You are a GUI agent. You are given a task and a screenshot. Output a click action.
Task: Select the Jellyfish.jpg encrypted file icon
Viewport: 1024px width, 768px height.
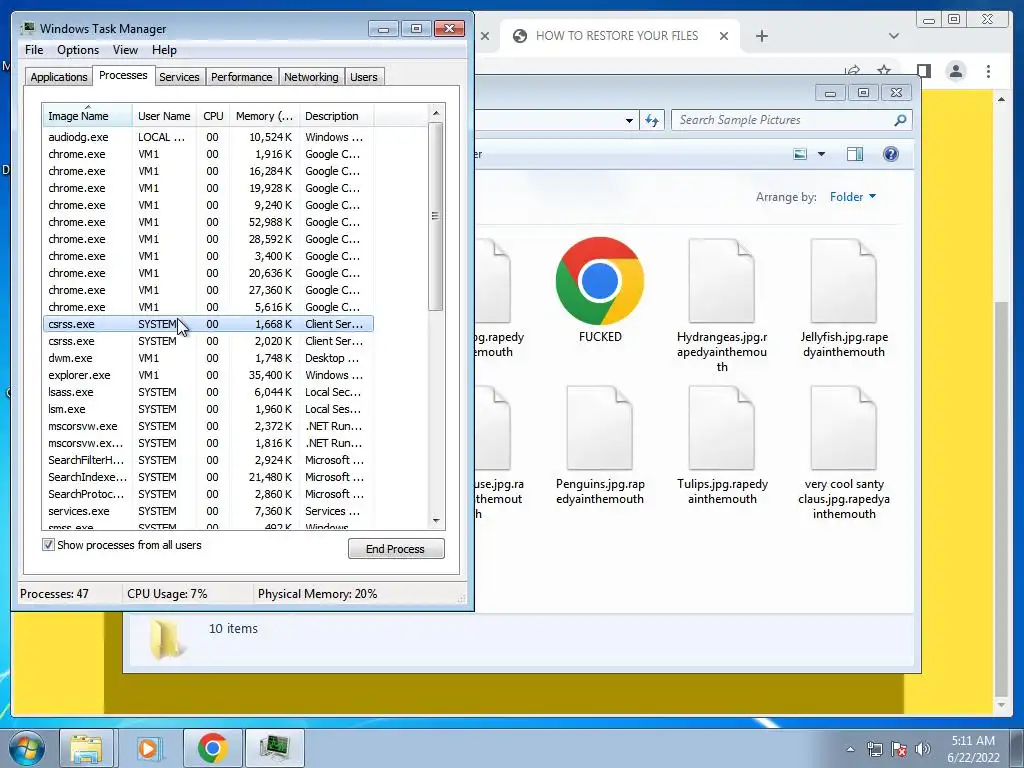point(844,281)
